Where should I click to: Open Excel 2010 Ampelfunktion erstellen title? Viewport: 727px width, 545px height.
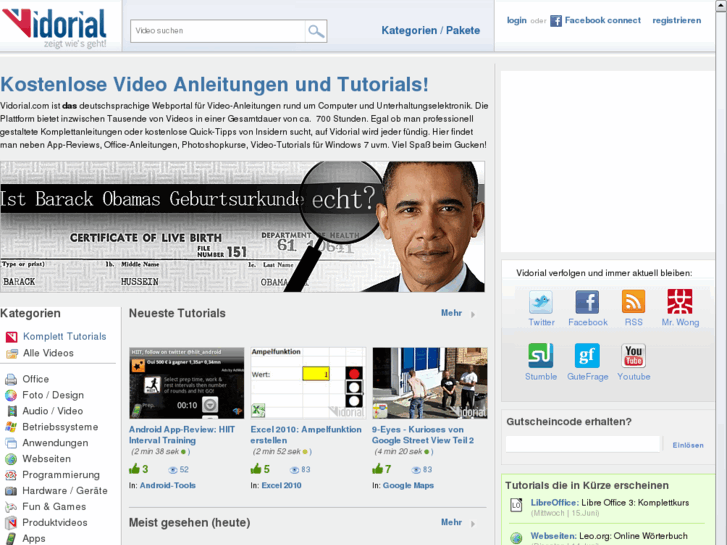pos(306,435)
